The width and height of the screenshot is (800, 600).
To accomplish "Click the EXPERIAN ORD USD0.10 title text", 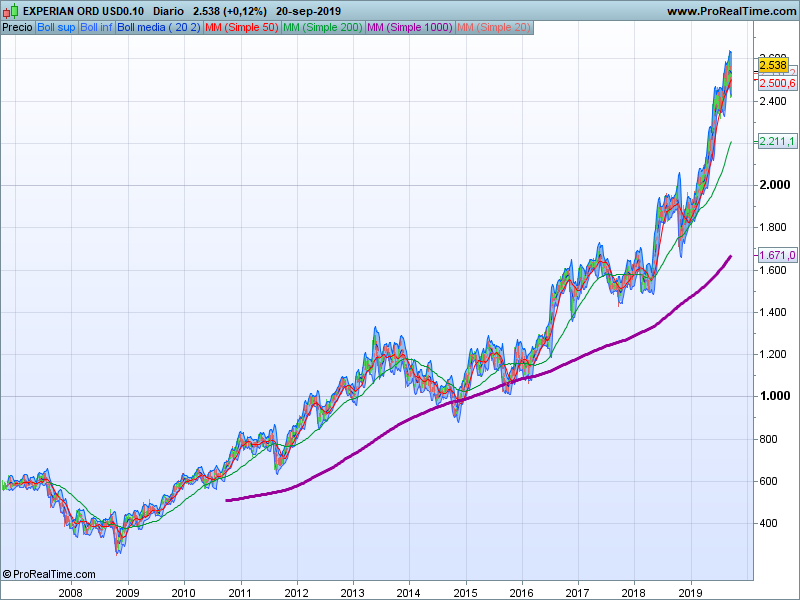I will (x=83, y=11).
